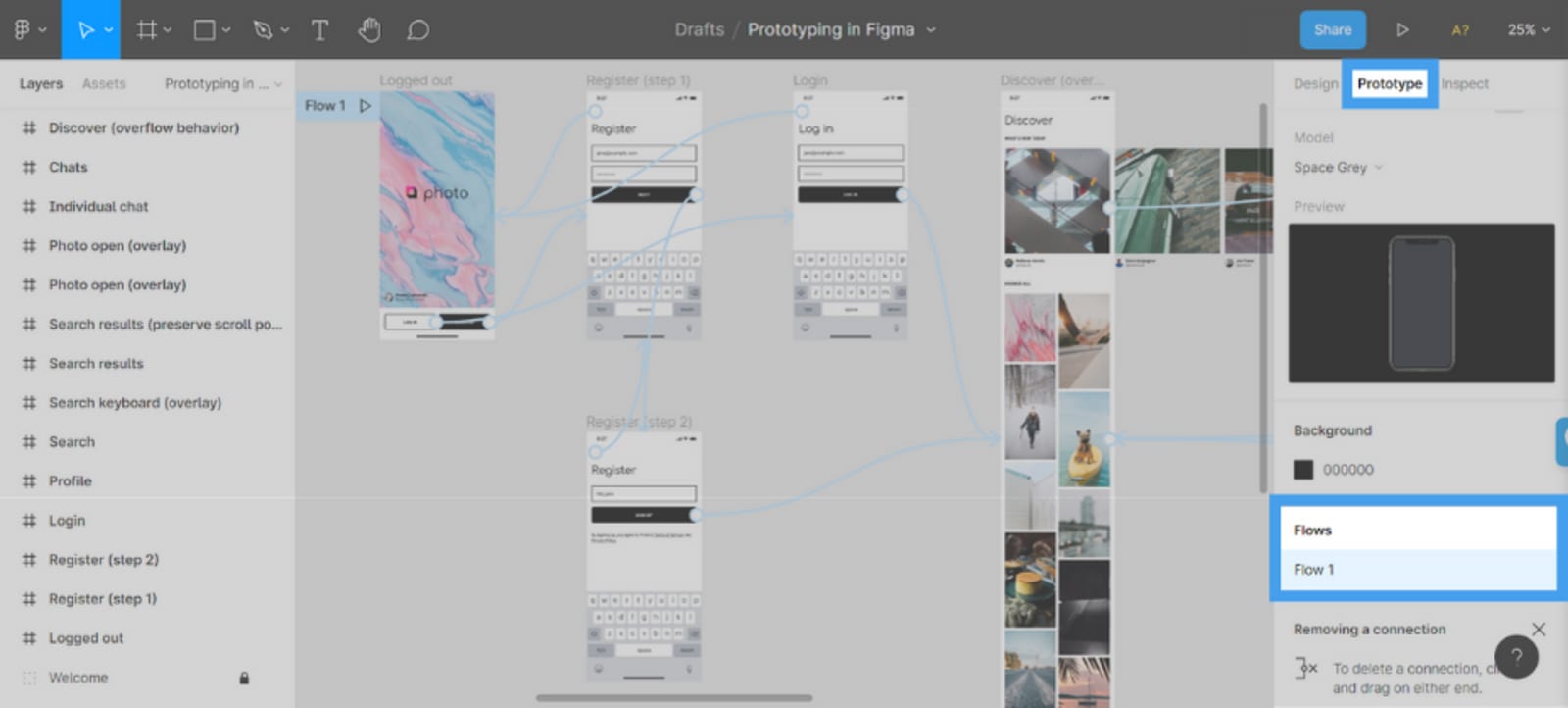This screenshot has height=708, width=1568.
Task: Open main menu dropdown chevron
Action: pyautogui.click(x=42, y=30)
